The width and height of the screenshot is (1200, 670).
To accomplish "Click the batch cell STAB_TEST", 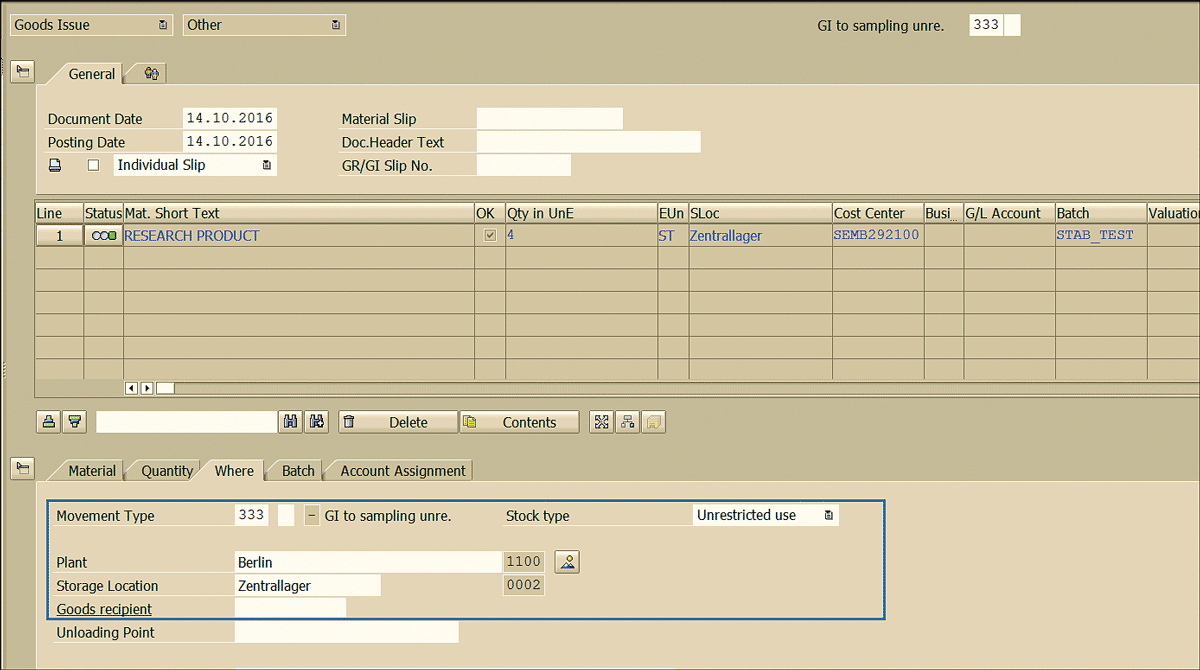I will pos(1101,236).
